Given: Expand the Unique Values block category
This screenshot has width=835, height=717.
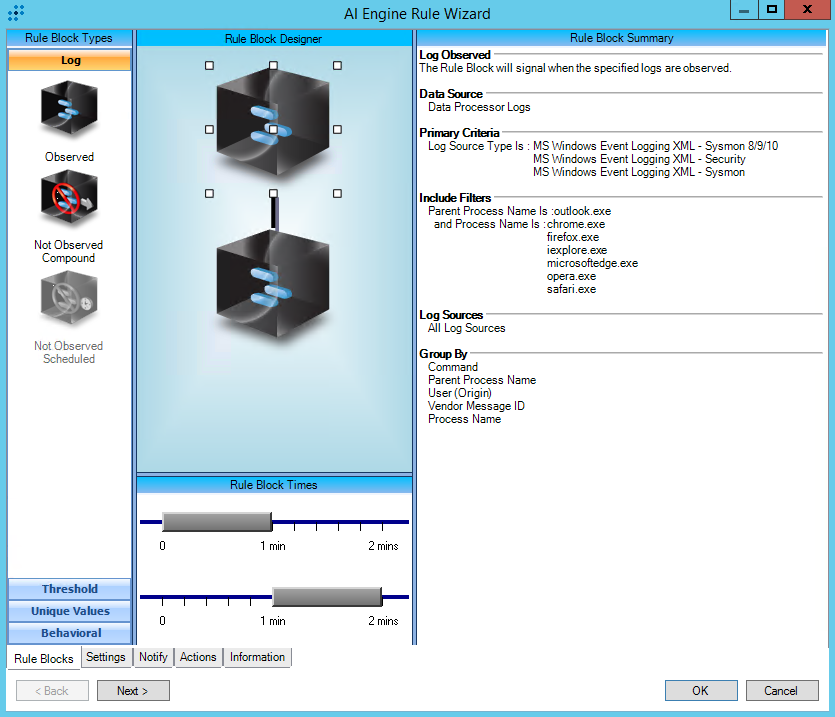Looking at the screenshot, I should (70, 611).
